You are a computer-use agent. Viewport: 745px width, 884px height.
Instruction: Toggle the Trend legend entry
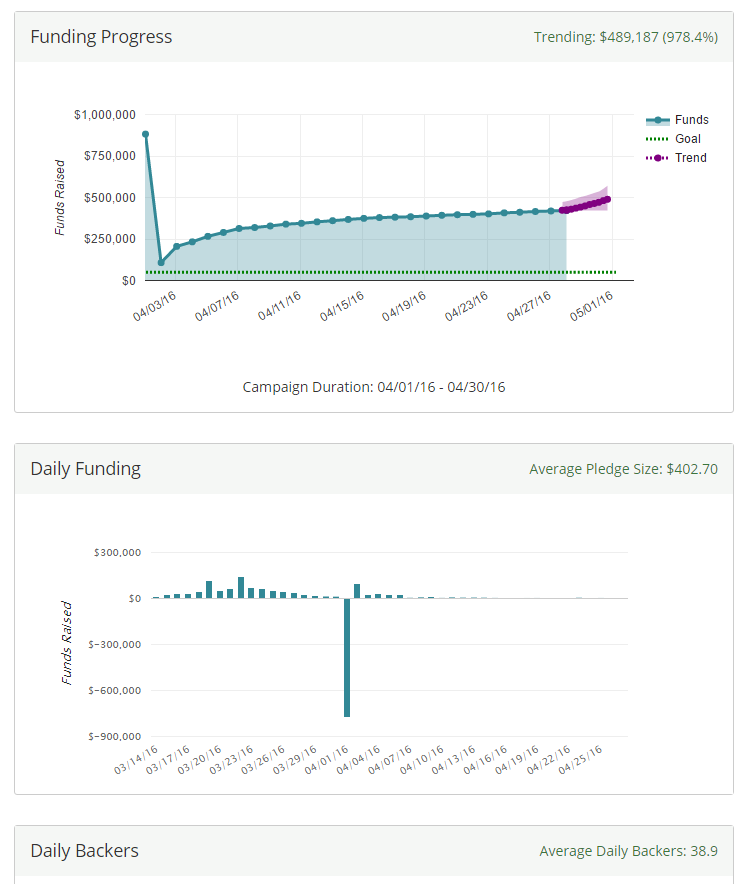(690, 158)
